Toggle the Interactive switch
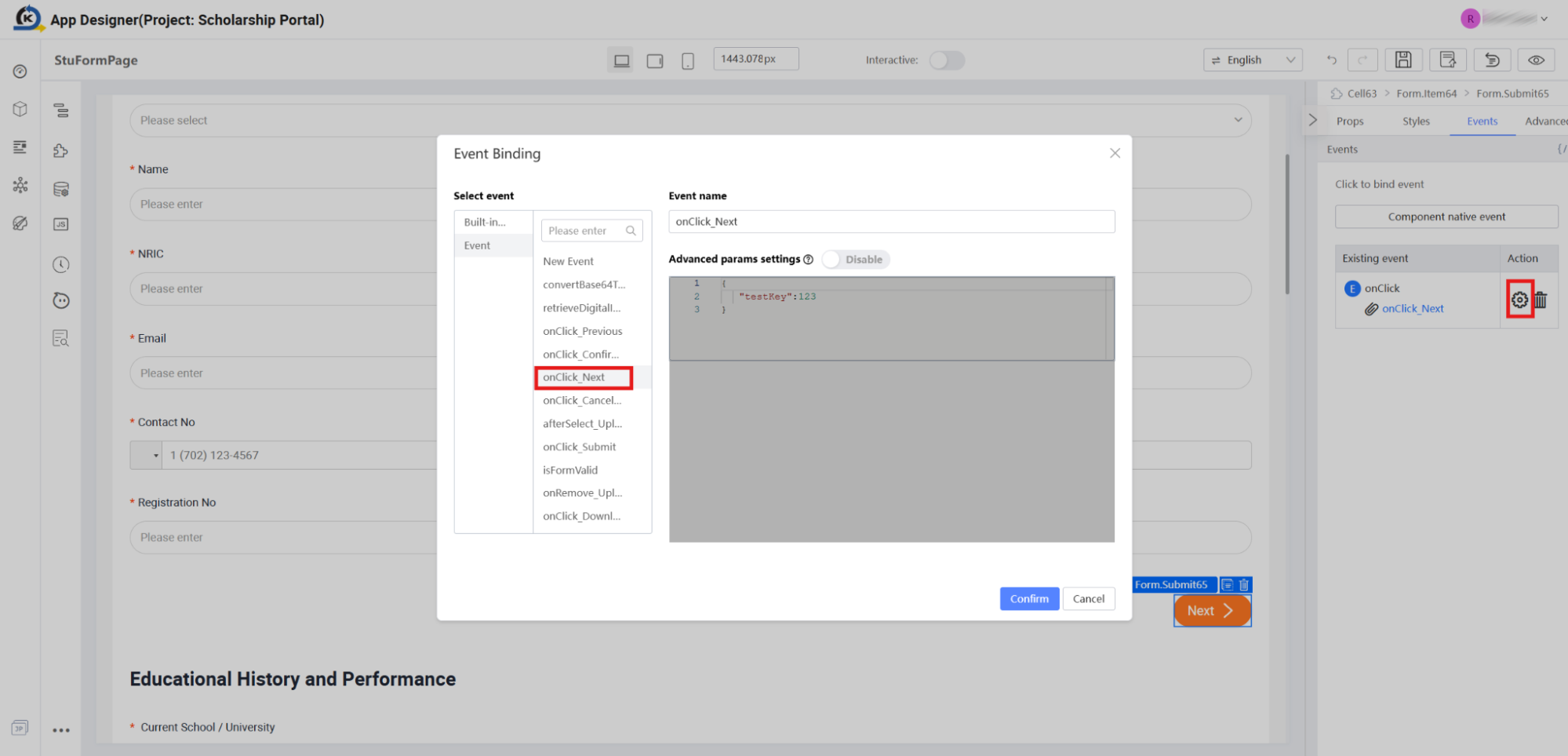 947,60
